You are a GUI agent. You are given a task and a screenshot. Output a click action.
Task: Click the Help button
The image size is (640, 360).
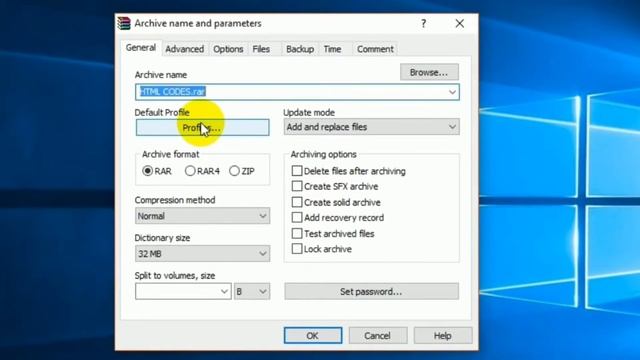pos(442,336)
